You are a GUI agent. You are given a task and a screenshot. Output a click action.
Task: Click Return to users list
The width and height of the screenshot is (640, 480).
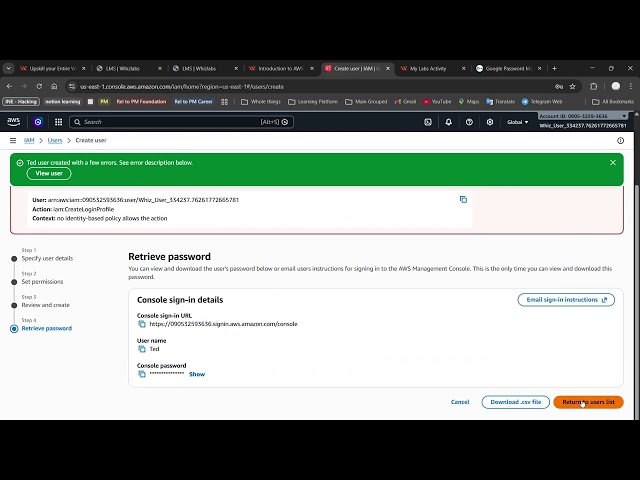[x=588, y=402]
